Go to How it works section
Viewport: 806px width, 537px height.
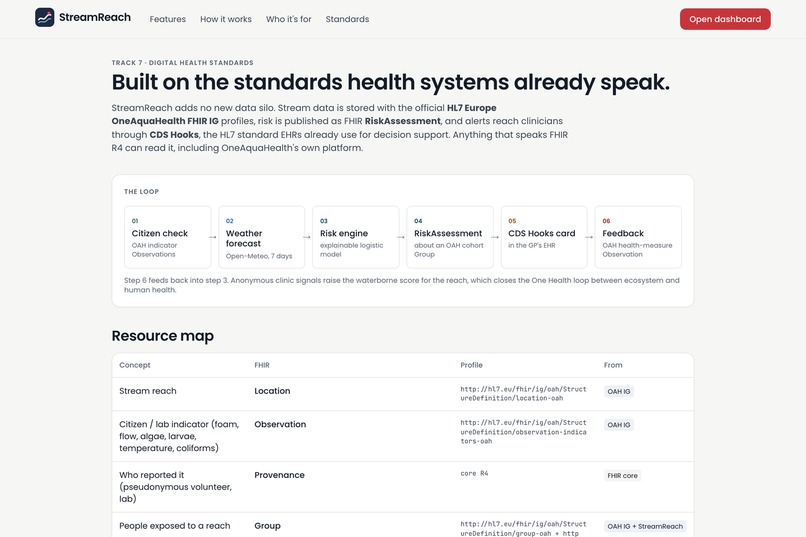tap(226, 19)
